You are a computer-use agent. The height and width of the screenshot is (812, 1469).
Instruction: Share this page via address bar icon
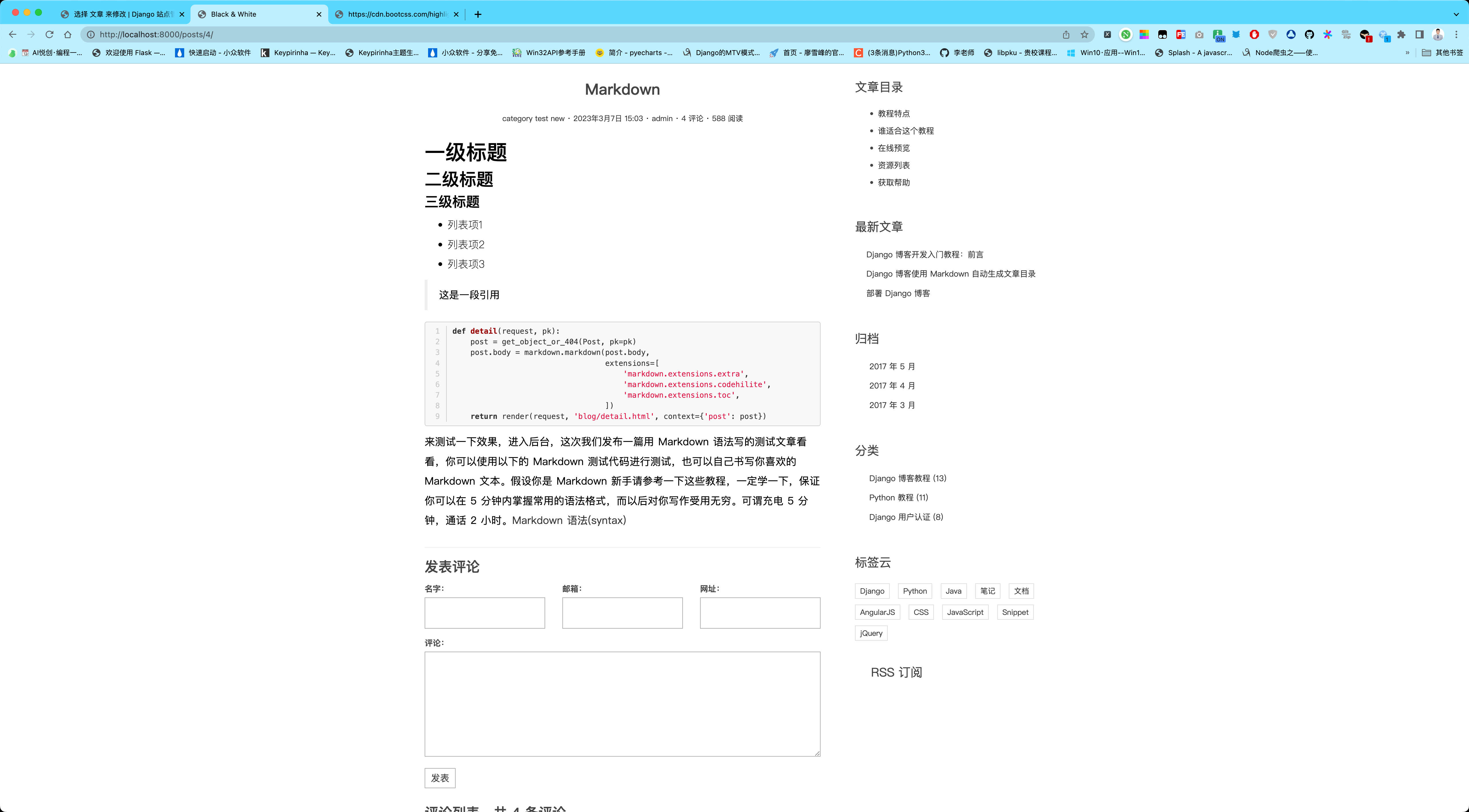(1066, 34)
